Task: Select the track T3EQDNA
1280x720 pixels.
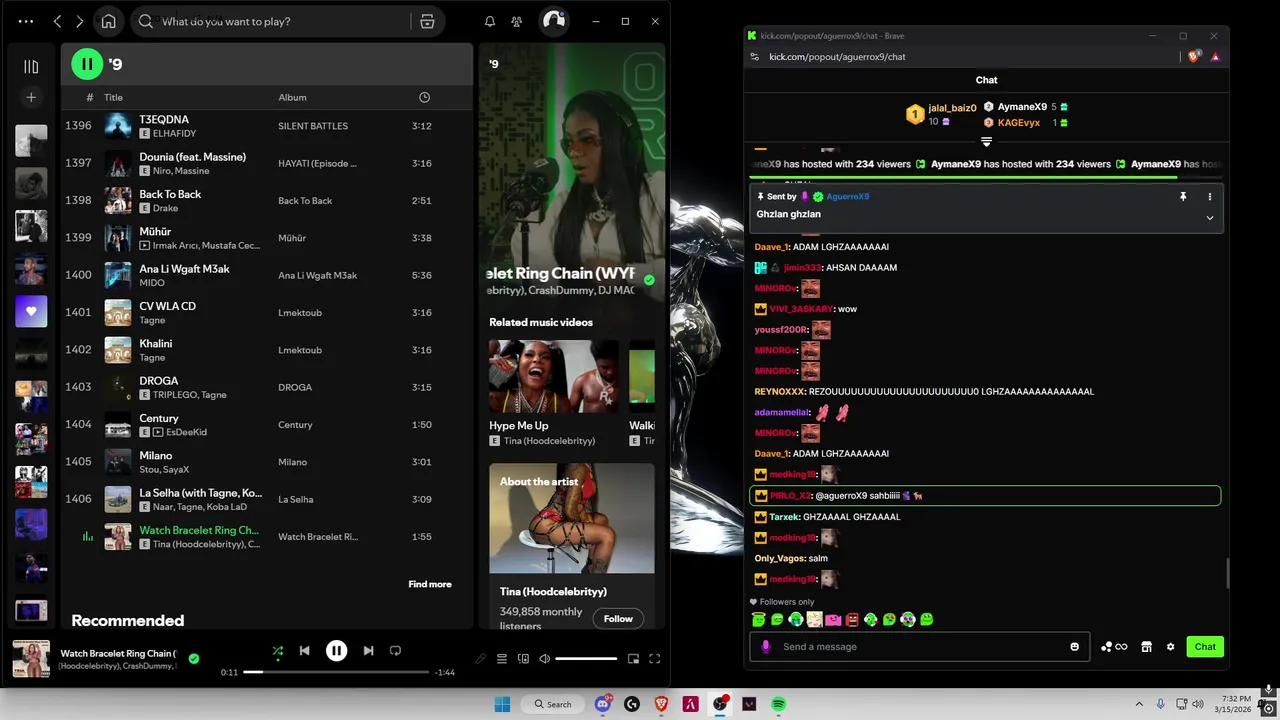Action: [x=164, y=119]
